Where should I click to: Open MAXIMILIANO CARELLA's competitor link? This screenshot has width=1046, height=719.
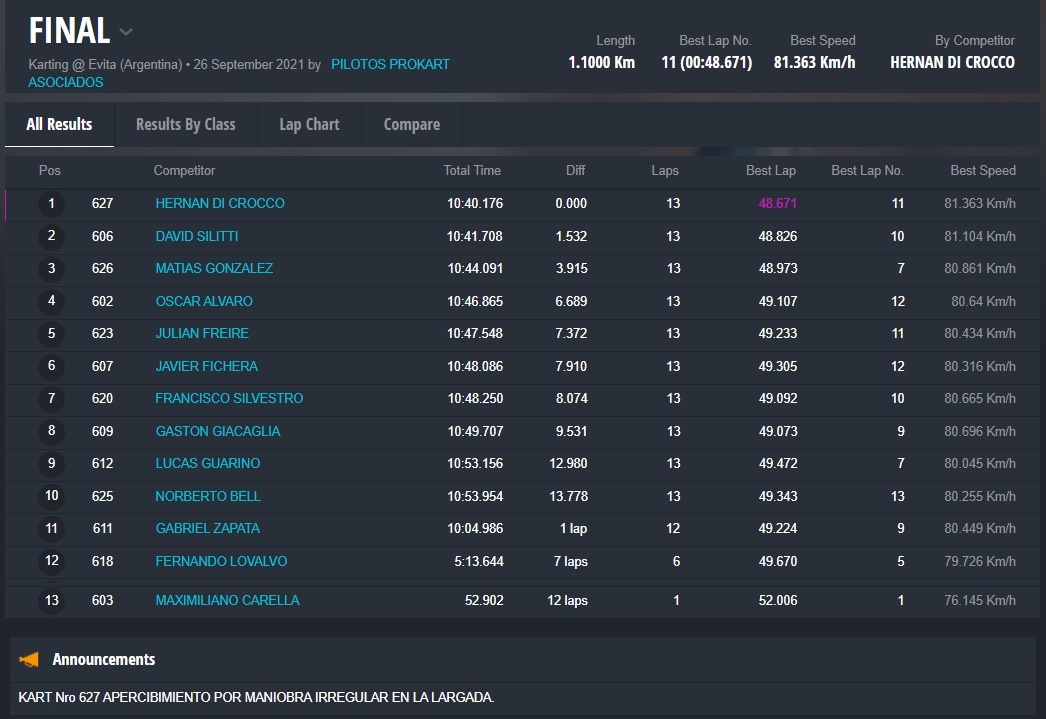(x=227, y=601)
